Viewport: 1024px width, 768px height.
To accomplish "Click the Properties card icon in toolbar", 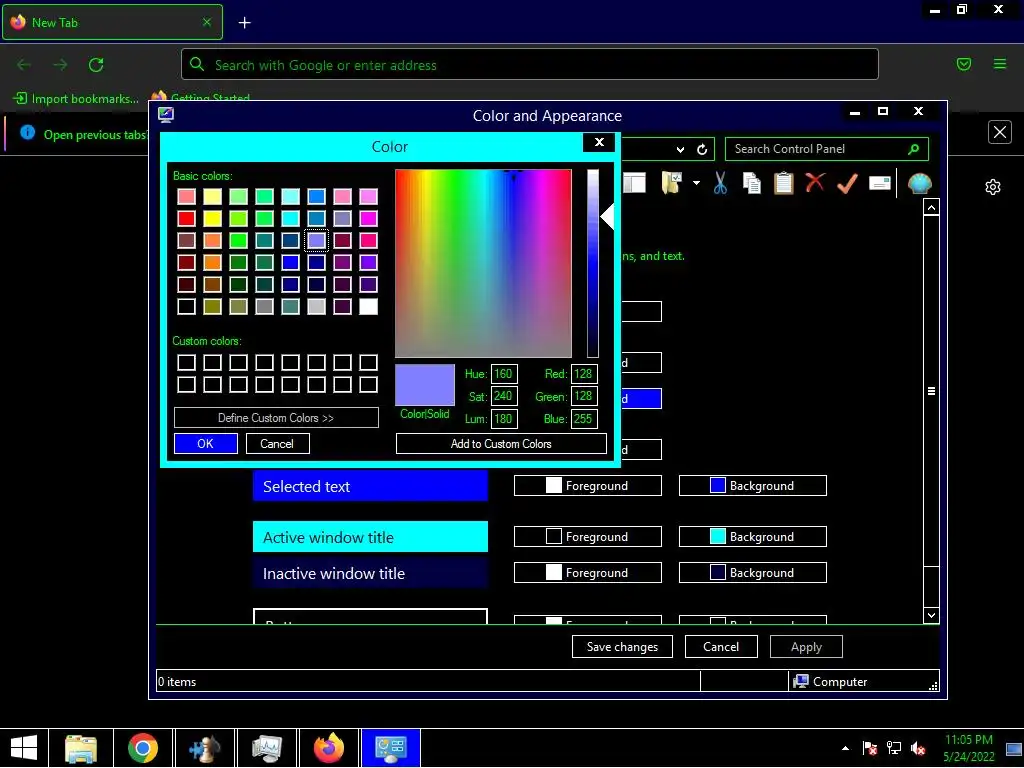I will 880,184.
